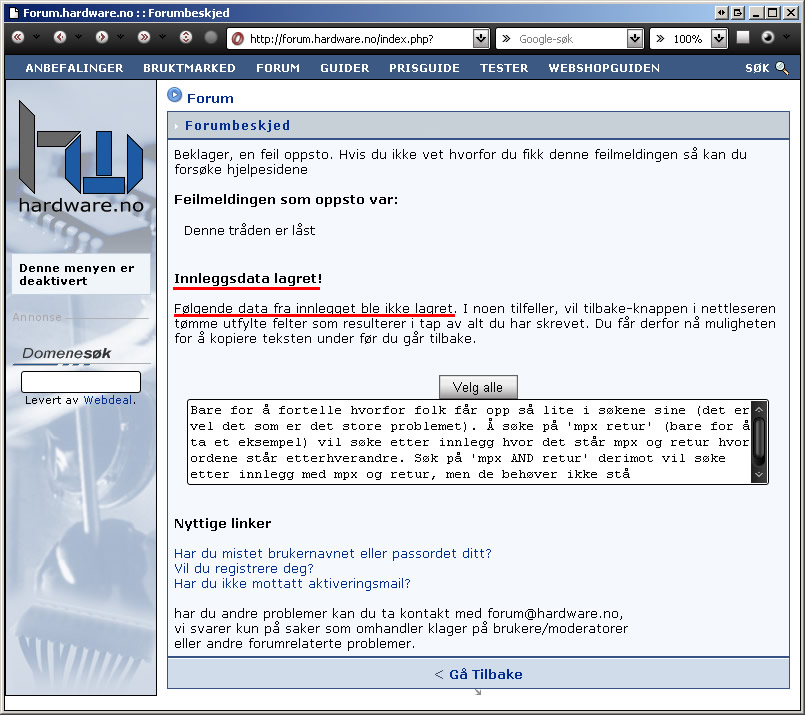
Task: Open dropdown arrow beside round toolbar button
Action: [787, 37]
